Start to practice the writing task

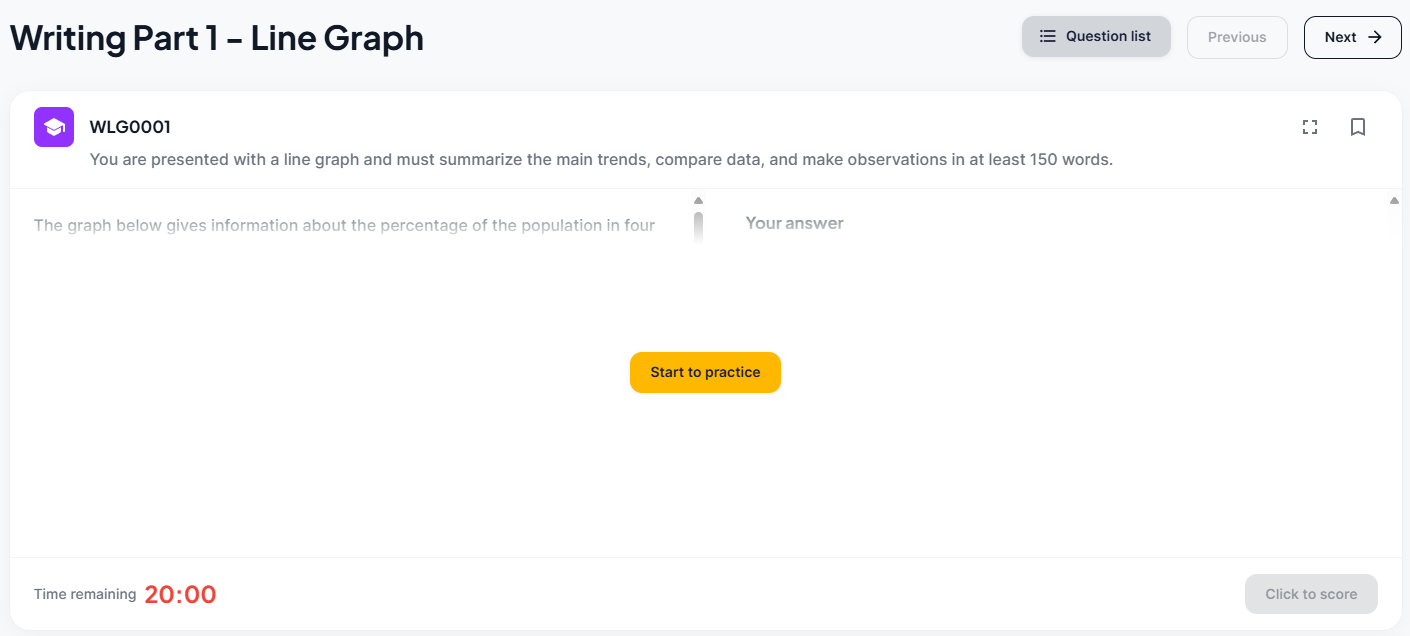[x=705, y=372]
